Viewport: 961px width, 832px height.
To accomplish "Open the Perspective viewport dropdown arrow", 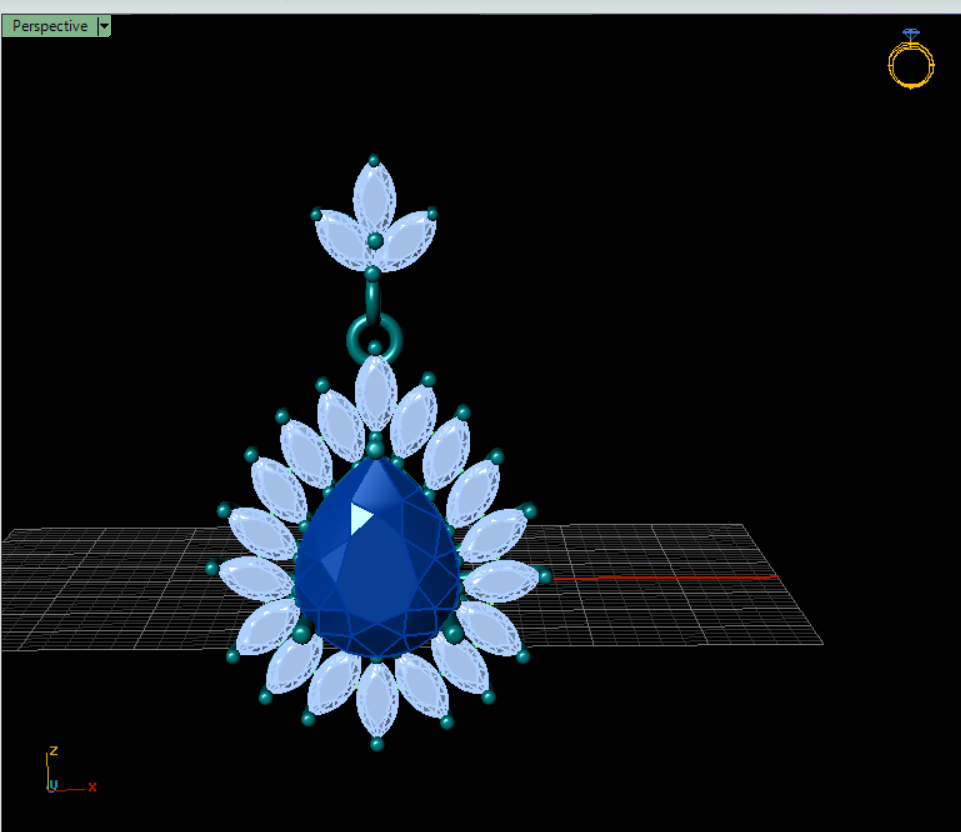I will tap(104, 26).
